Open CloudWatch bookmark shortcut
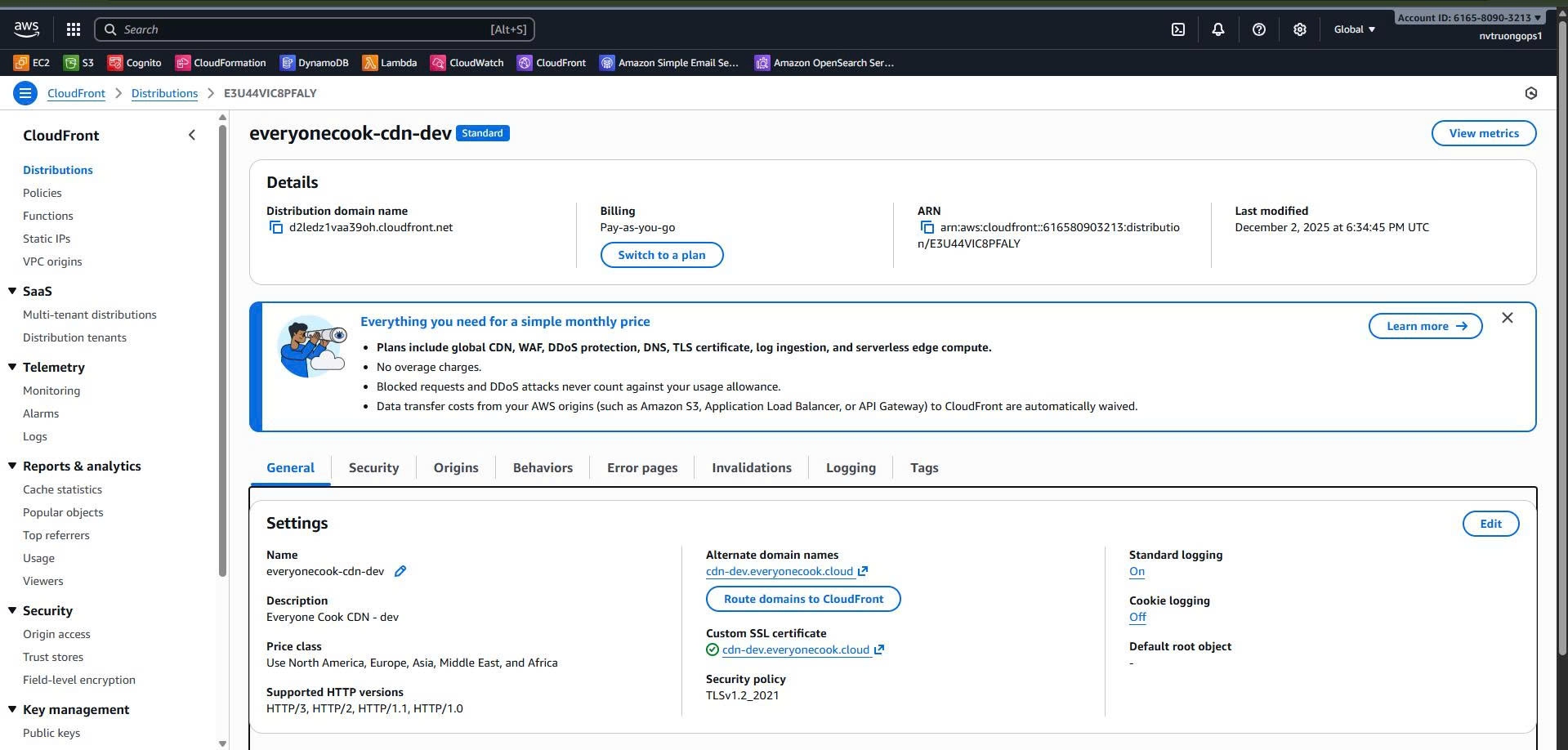Screen dimensions: 1568x750 pyautogui.click(x=467, y=63)
